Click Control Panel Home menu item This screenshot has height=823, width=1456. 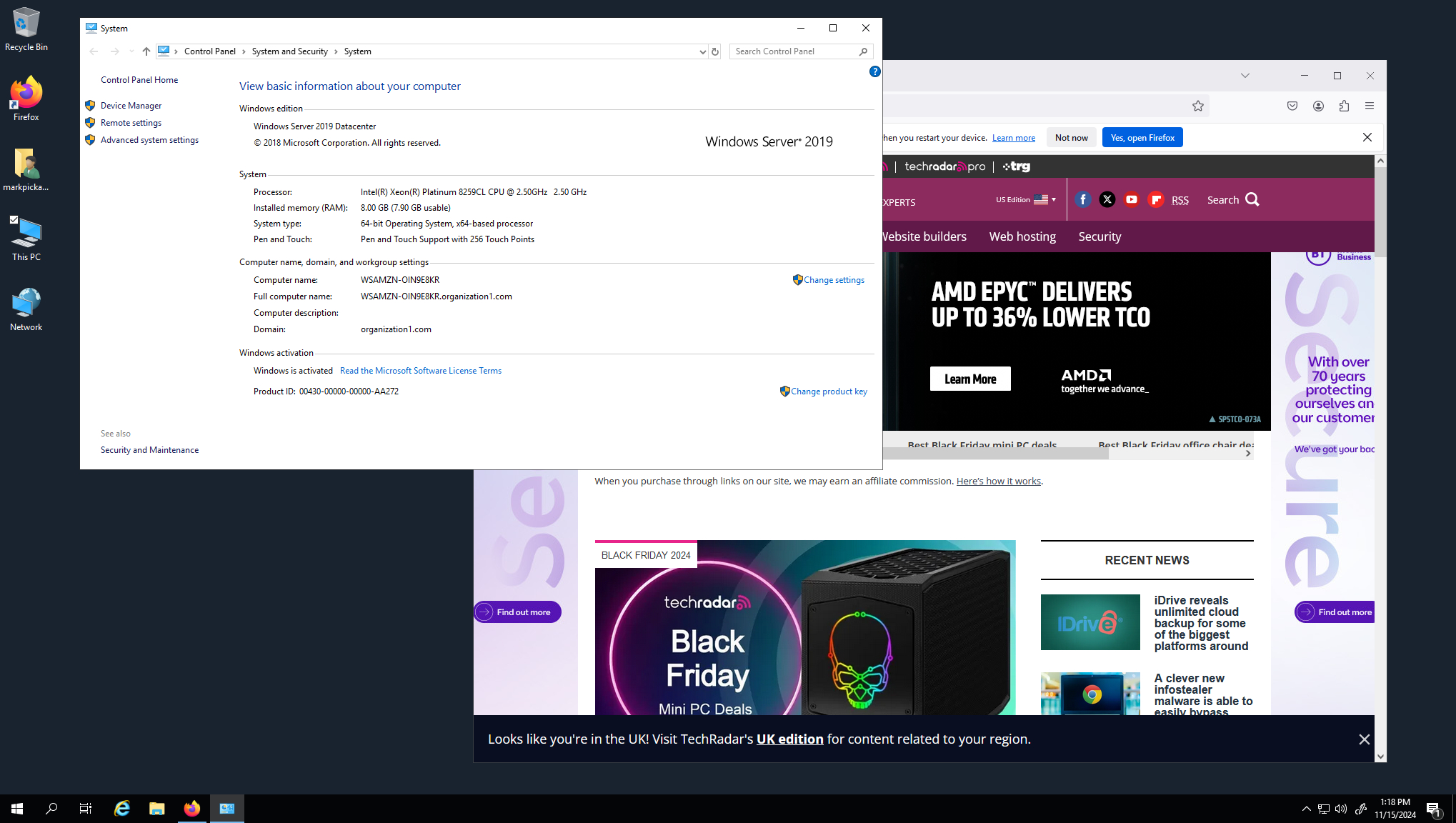coord(139,79)
